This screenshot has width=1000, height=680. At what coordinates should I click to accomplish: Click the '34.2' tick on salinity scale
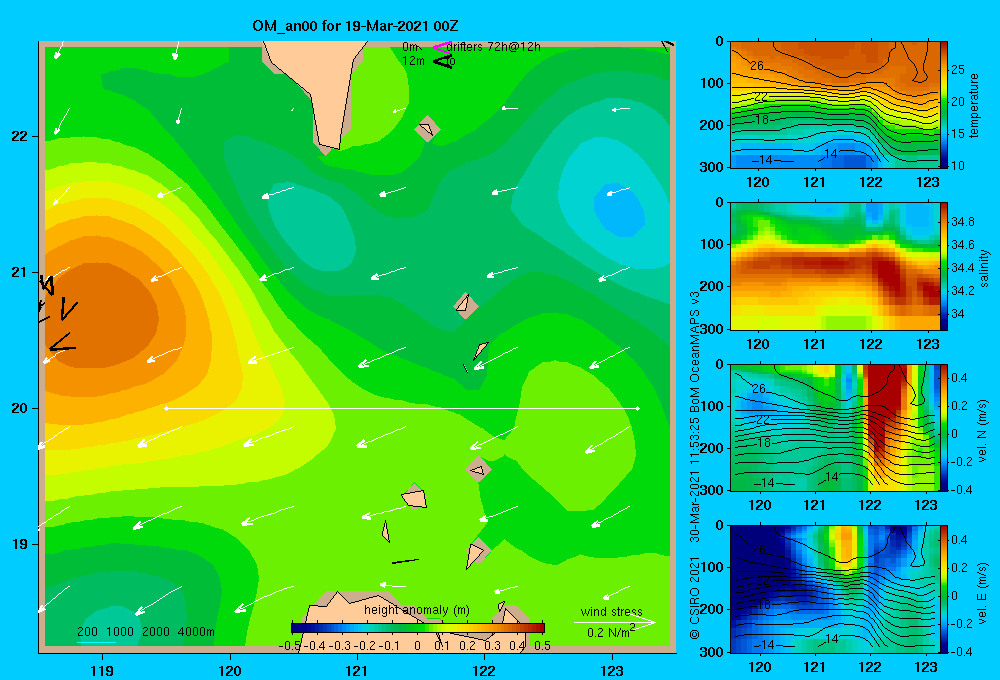[x=962, y=291]
